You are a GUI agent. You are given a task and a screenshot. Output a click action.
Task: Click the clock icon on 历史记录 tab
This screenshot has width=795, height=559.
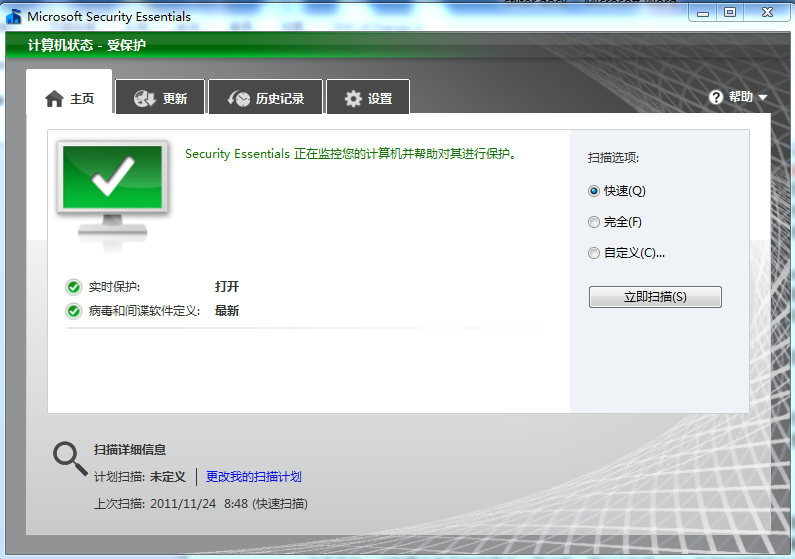point(239,98)
